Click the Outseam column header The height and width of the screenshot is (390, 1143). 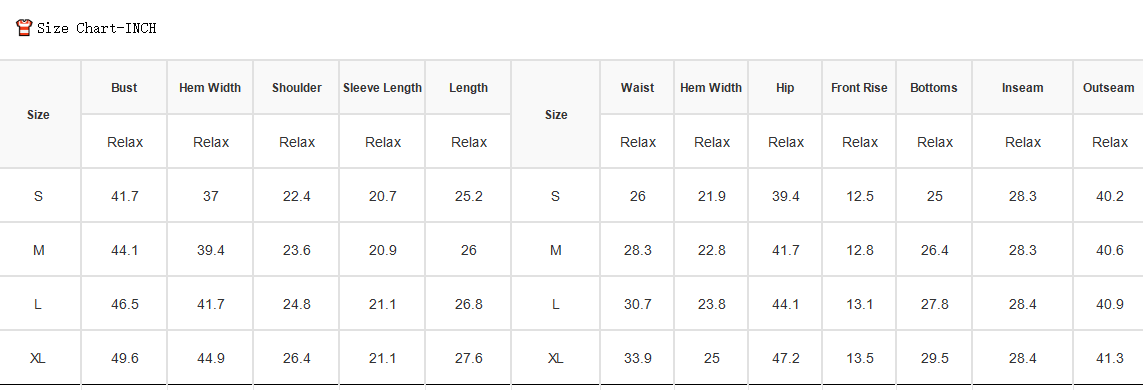[x=1109, y=87]
